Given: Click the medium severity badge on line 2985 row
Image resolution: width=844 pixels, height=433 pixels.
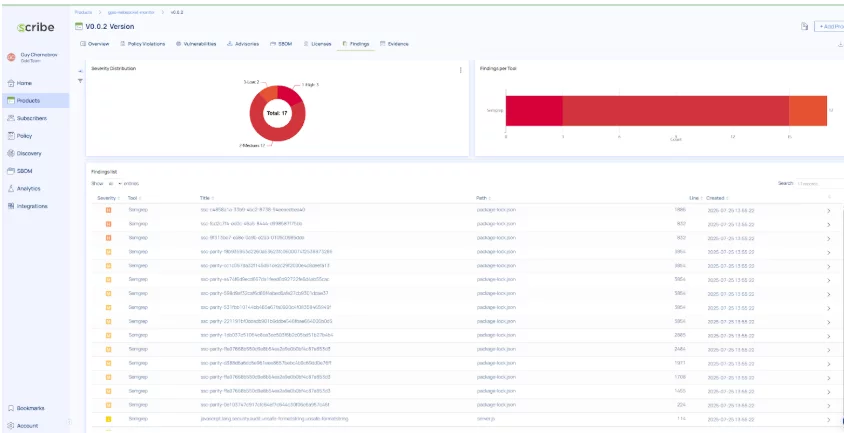Looking at the screenshot, I should 108,335.
